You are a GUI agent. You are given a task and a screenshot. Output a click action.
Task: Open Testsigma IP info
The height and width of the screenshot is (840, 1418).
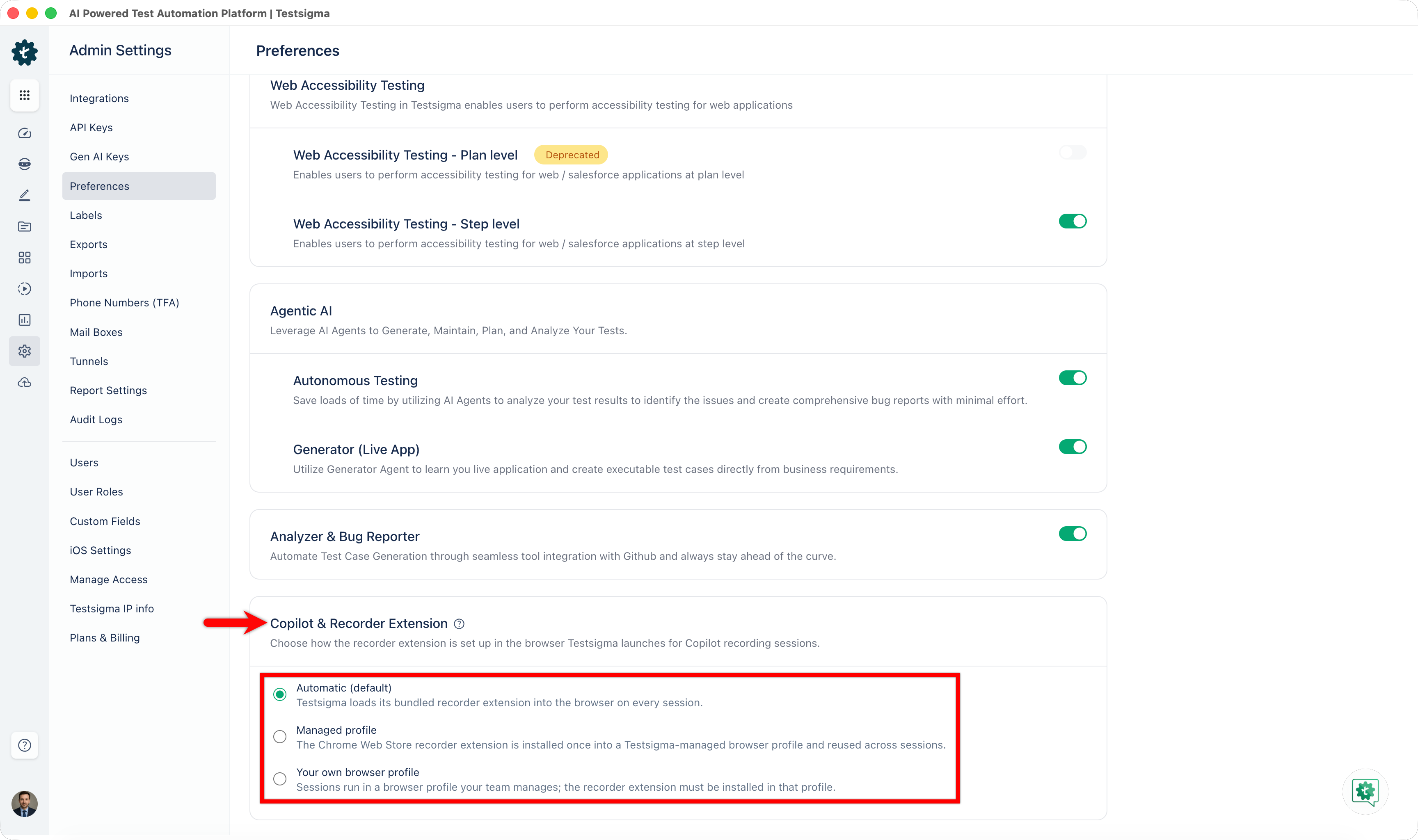tap(112, 609)
